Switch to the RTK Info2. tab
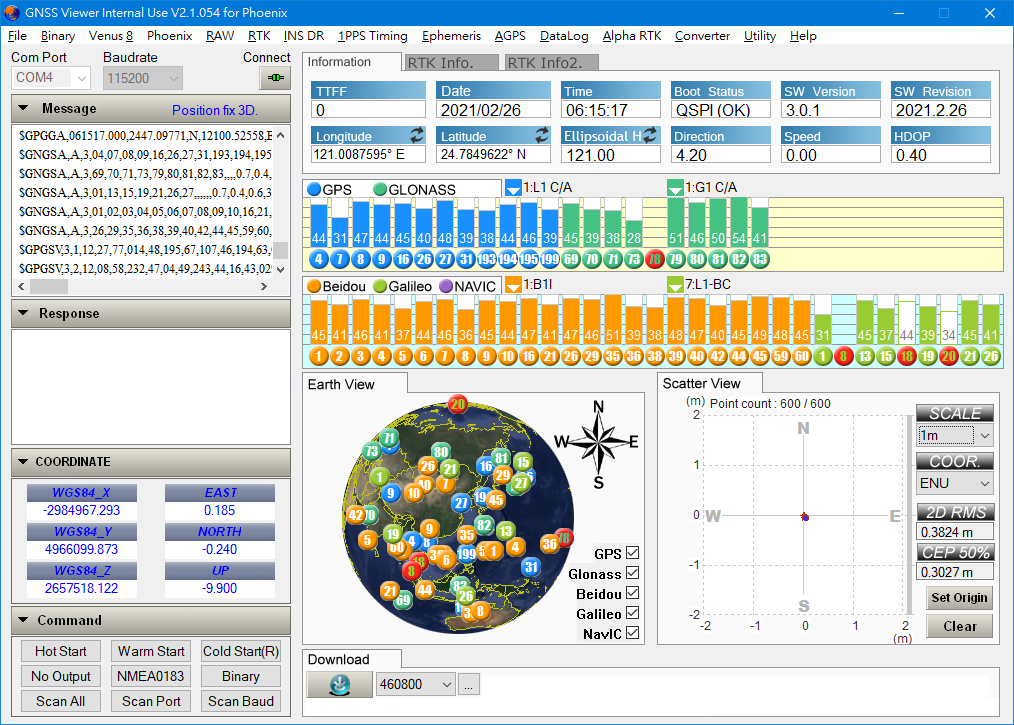Image resolution: width=1014 pixels, height=725 pixels. click(x=551, y=63)
